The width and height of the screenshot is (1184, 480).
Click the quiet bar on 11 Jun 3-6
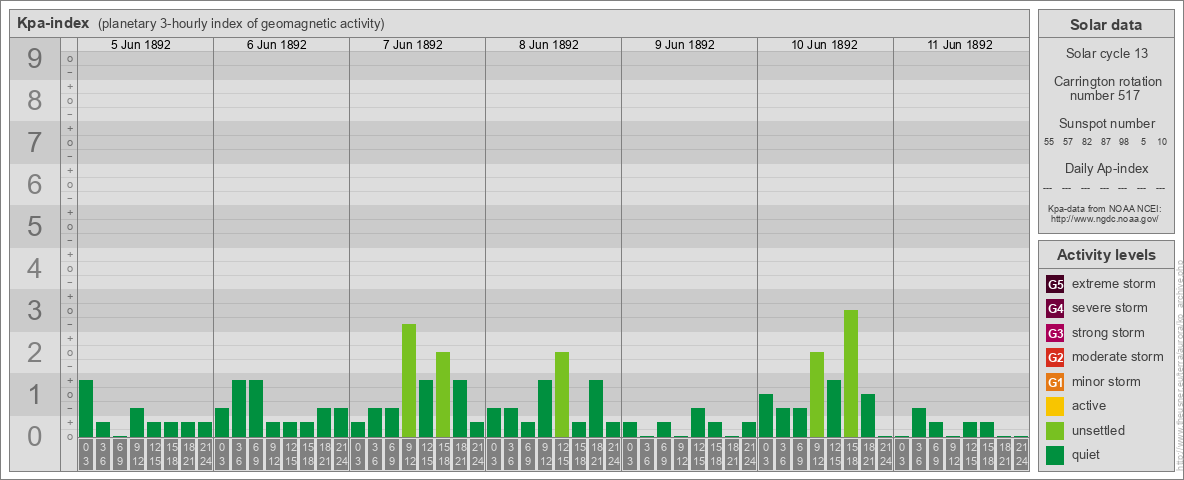[x=918, y=423]
